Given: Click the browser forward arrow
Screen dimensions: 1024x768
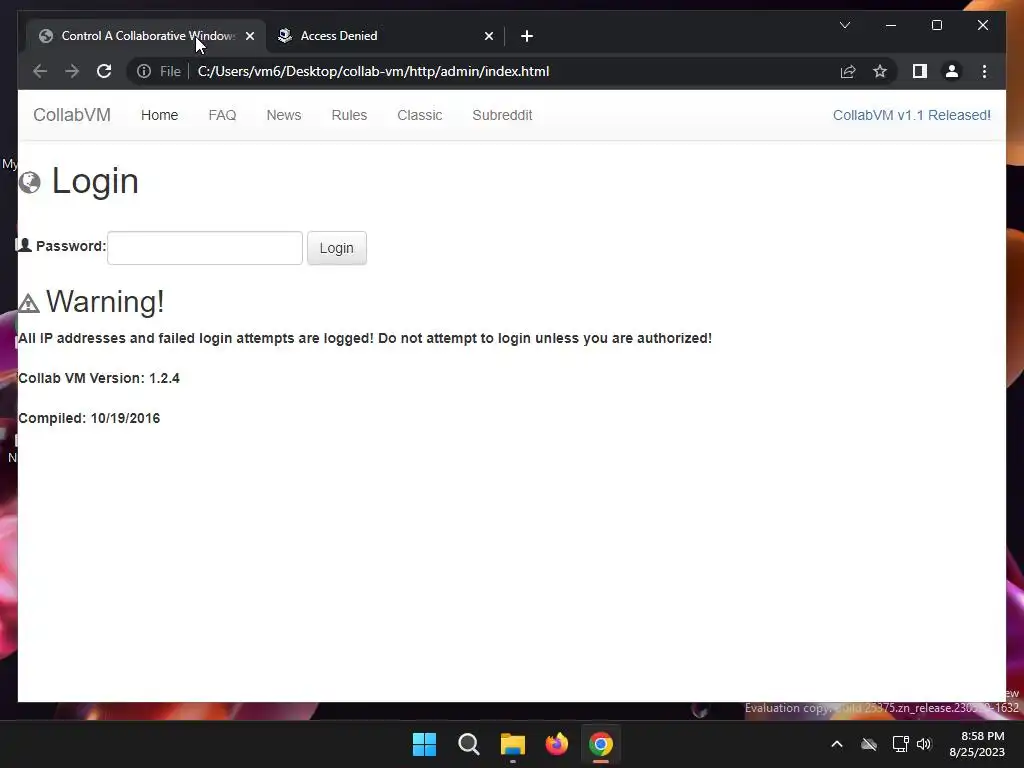Looking at the screenshot, I should [x=72, y=71].
